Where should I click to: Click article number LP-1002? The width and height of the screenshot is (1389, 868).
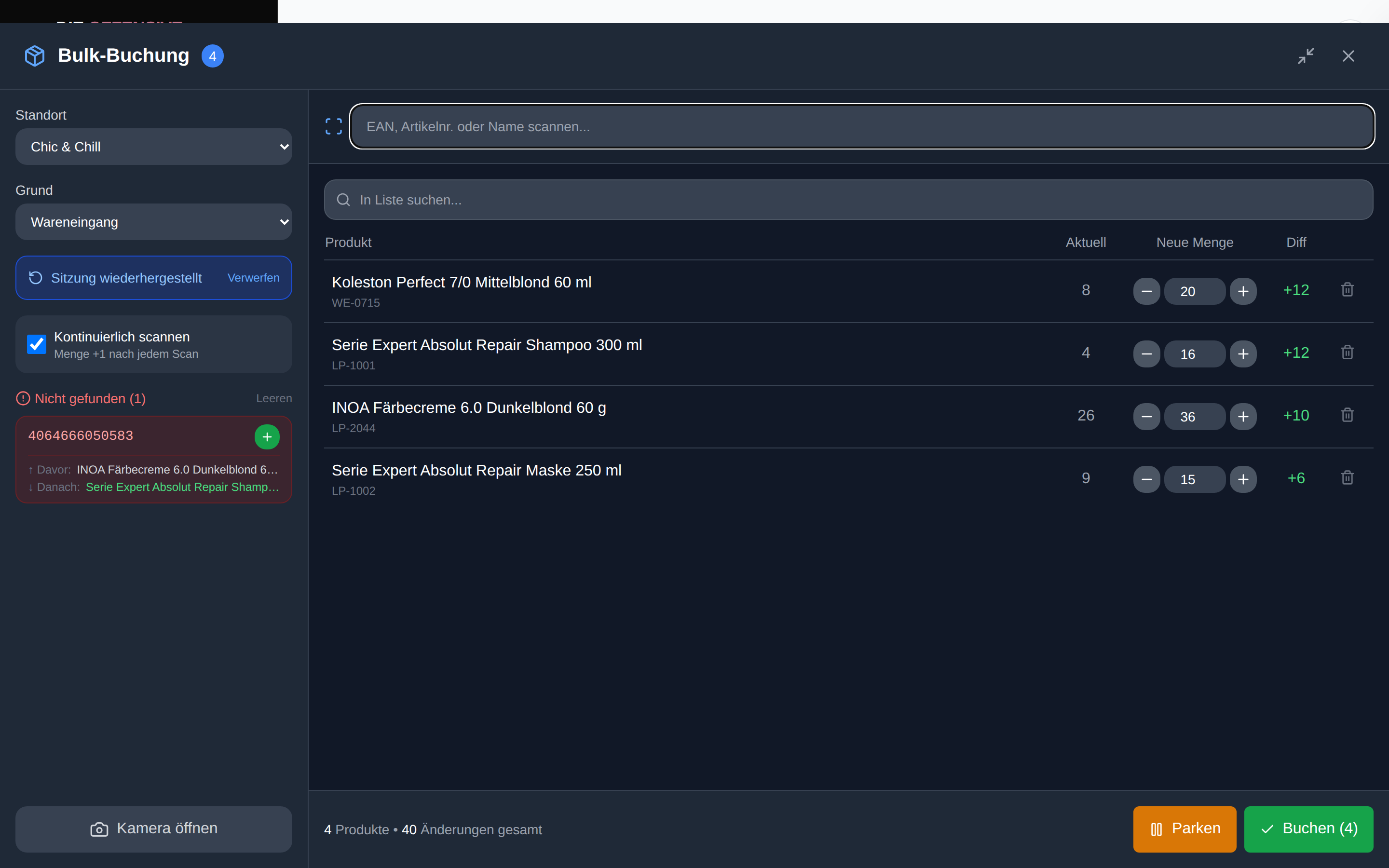point(354,491)
